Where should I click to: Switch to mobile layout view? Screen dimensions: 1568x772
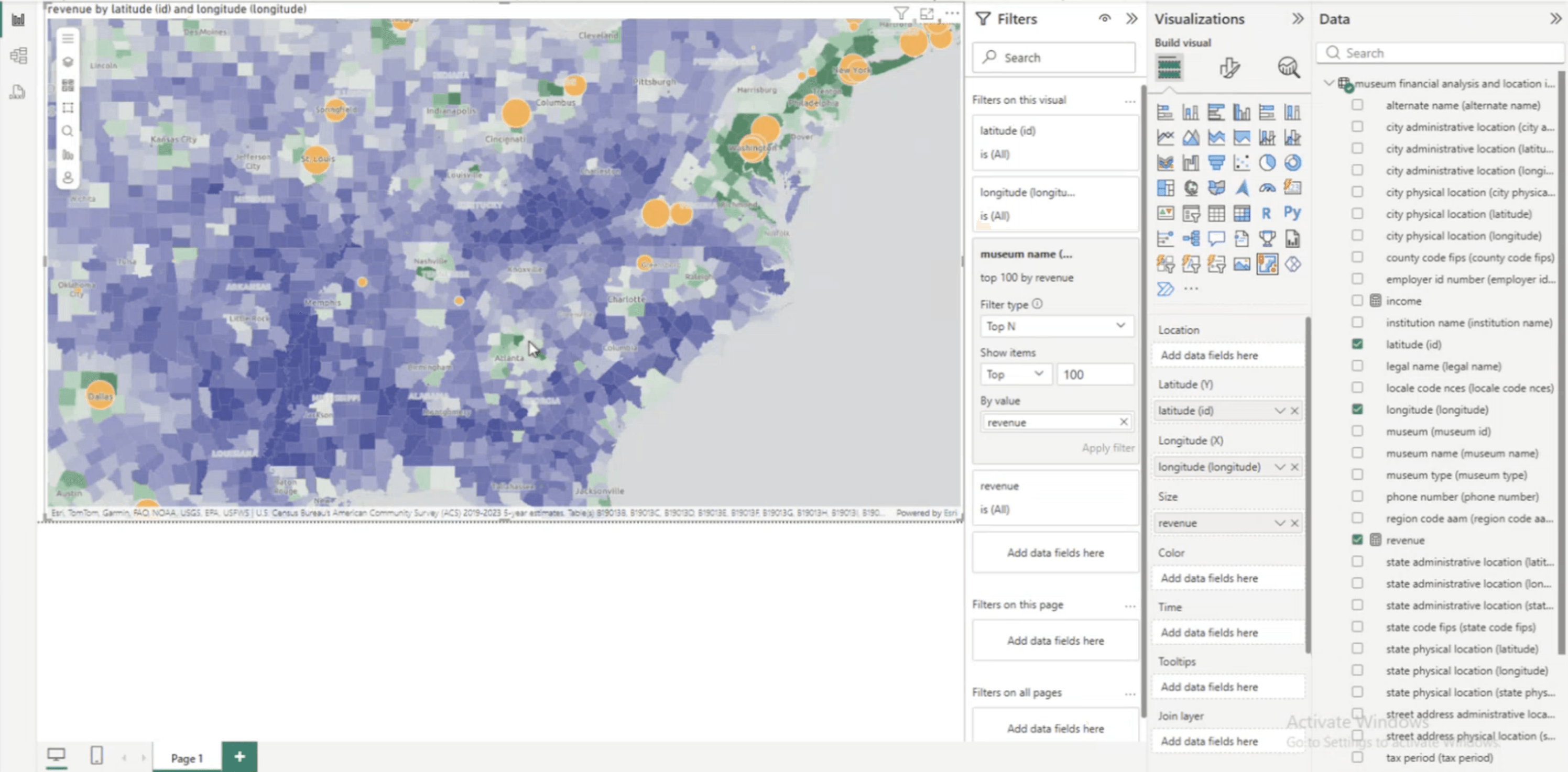tap(97, 756)
